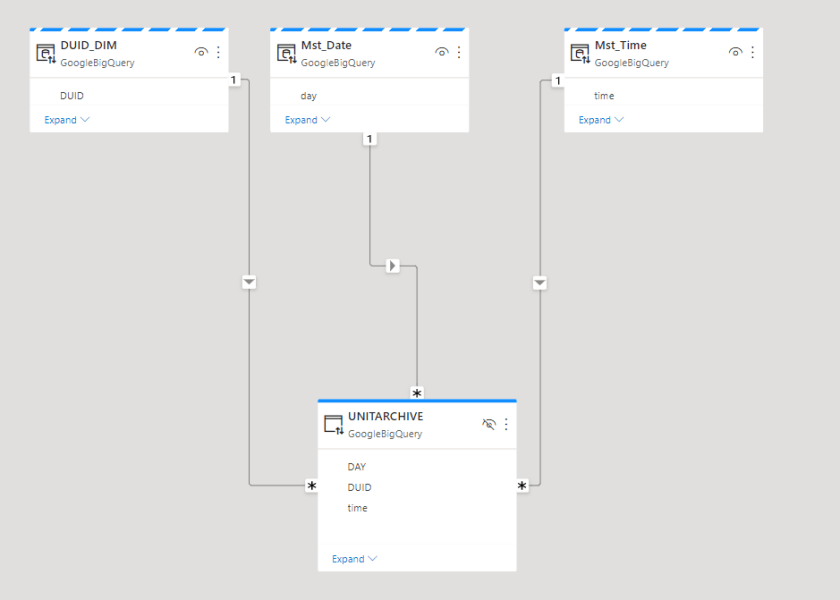Screen dimensions: 840x600
Task: Toggle visibility of the Mst_Date table
Action: pos(441,51)
